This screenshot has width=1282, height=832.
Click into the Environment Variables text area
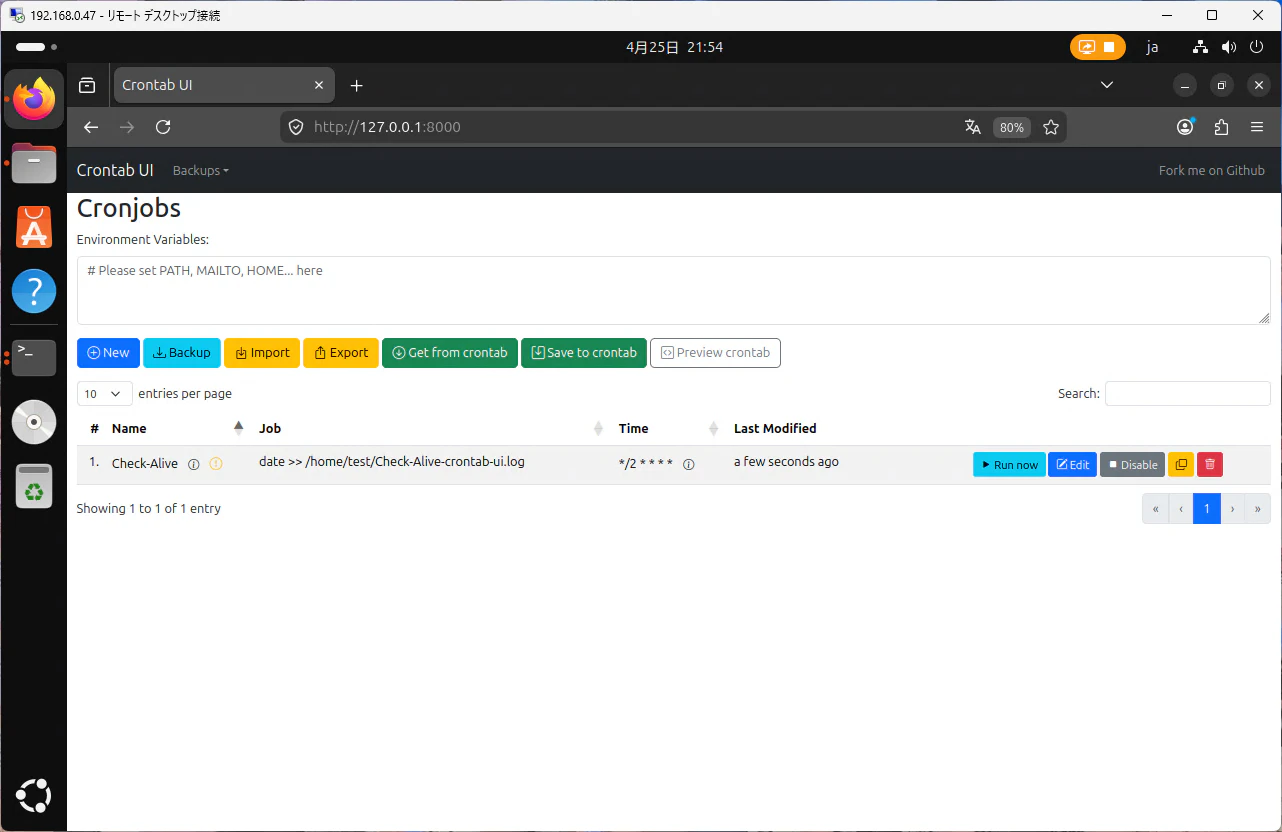click(673, 290)
